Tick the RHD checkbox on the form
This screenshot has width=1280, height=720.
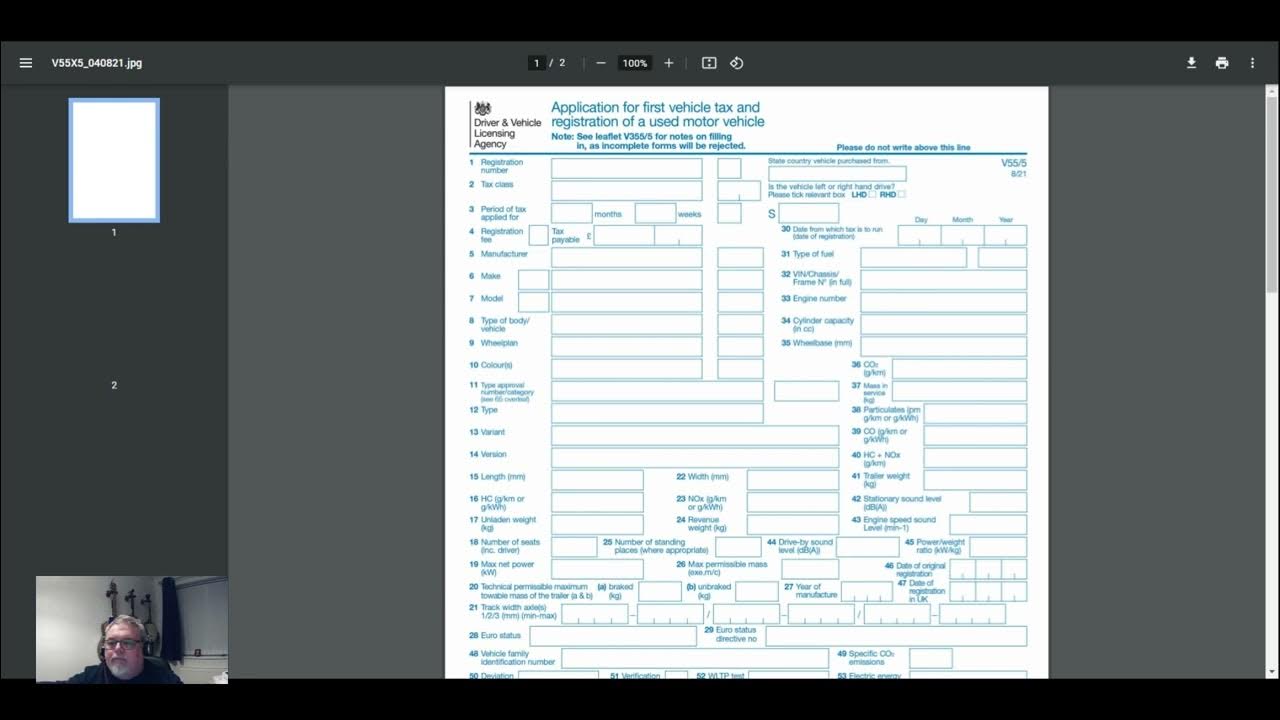pyautogui.click(x=901, y=194)
